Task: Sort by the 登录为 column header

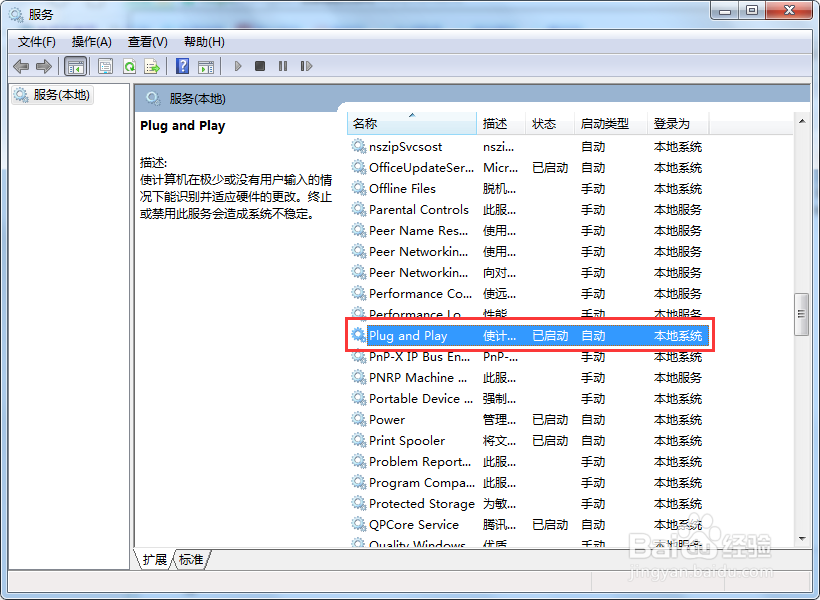Action: 679,123
